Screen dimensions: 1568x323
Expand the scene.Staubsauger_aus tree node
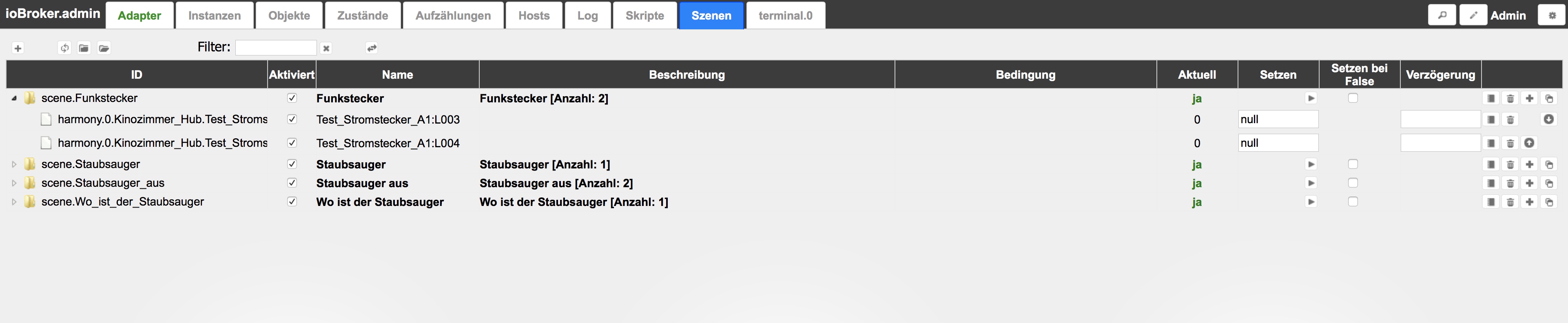click(14, 183)
